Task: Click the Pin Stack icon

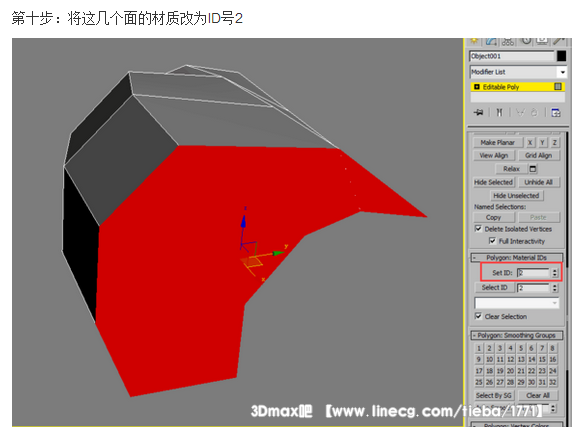Action: coord(479,112)
